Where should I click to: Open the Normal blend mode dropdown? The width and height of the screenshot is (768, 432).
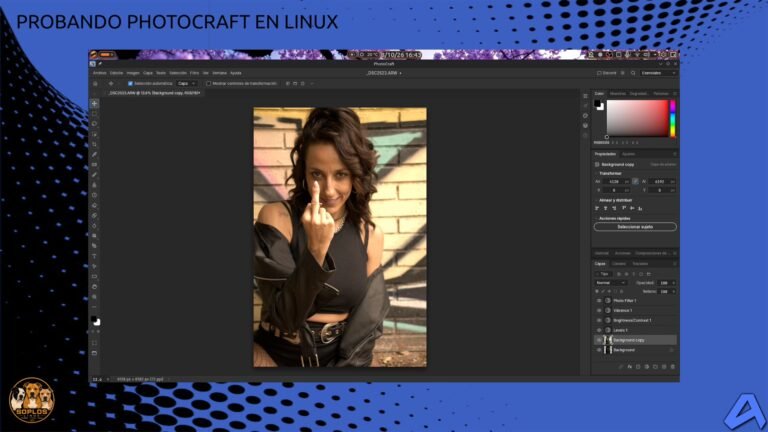click(610, 283)
